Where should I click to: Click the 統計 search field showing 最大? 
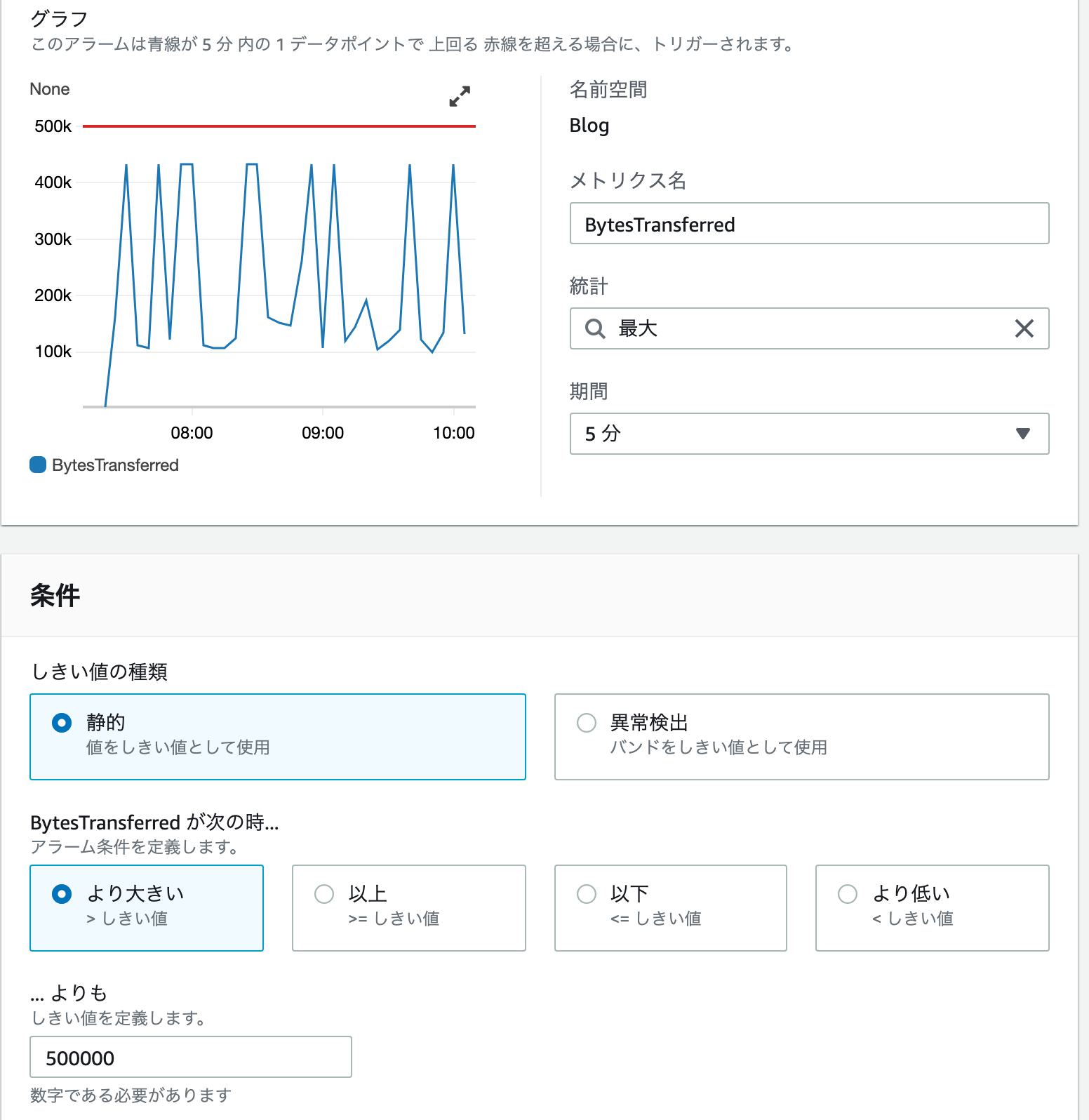[809, 328]
